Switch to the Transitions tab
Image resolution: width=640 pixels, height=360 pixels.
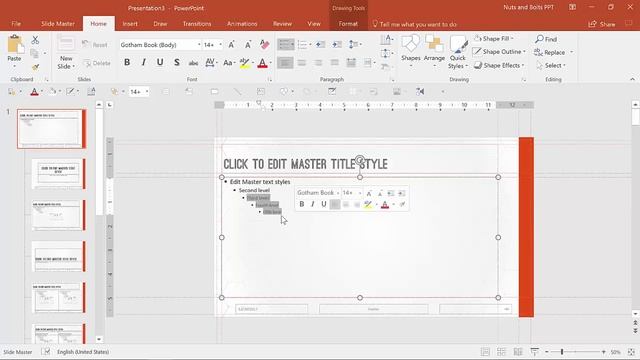197,24
